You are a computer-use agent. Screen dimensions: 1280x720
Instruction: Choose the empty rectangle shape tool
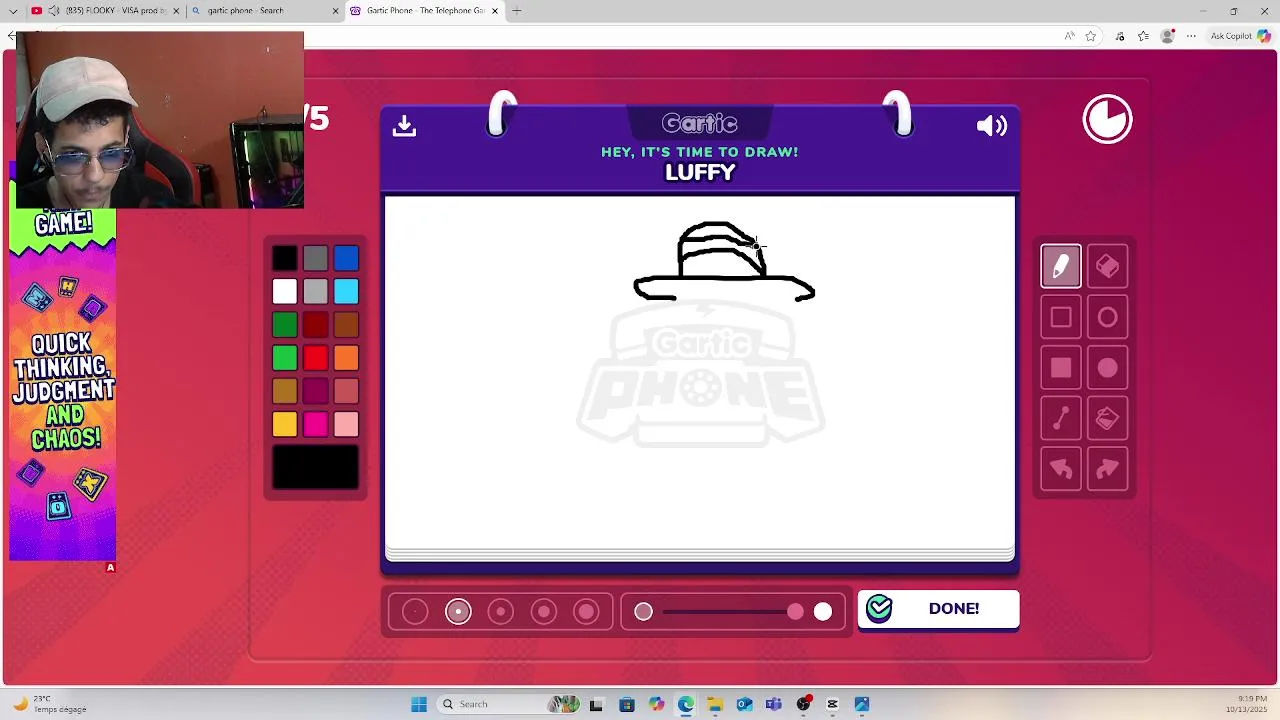[1061, 318]
